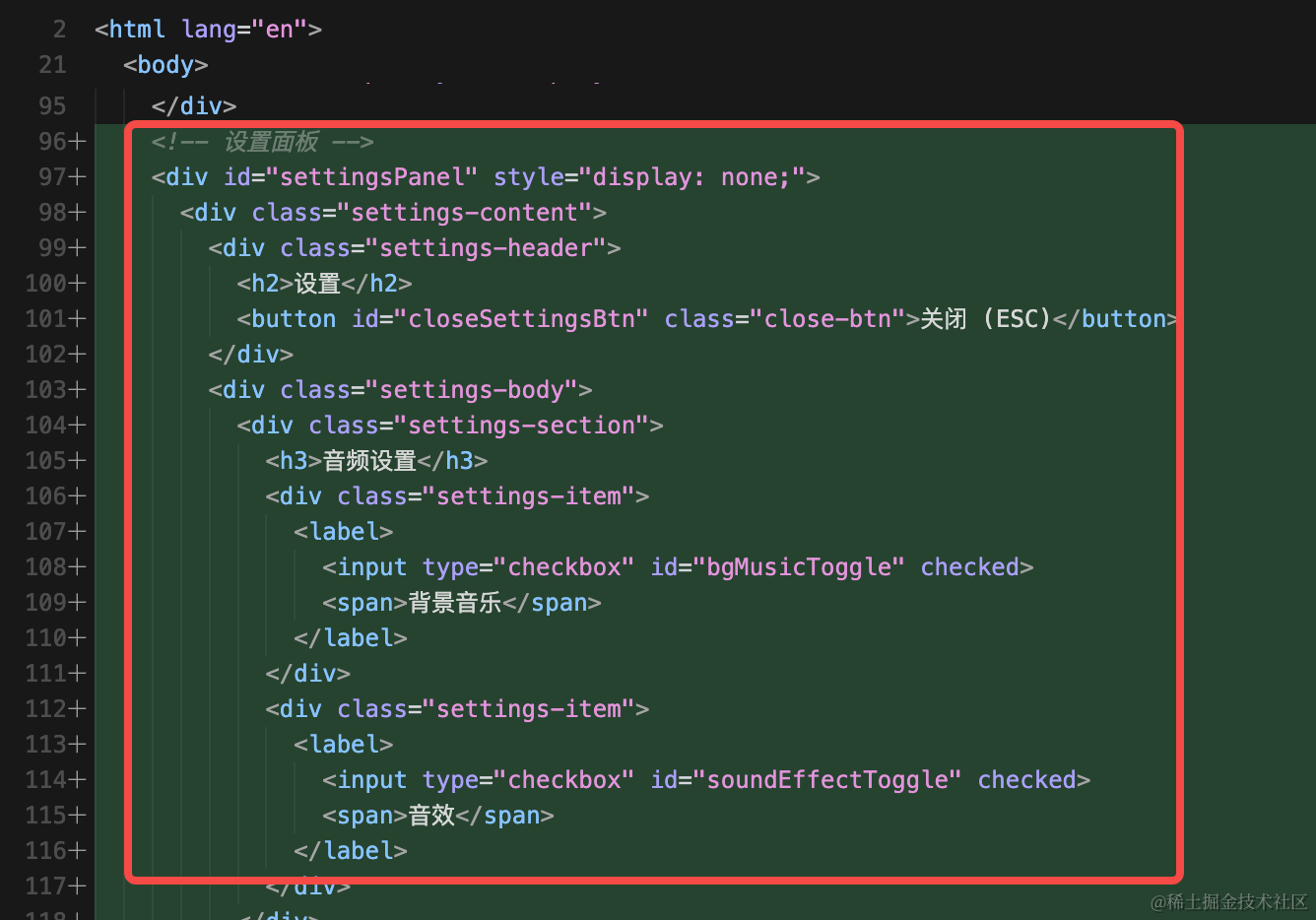This screenshot has width=1316, height=920.
Task: Click line number 97 in the gutter
Action: point(53,176)
